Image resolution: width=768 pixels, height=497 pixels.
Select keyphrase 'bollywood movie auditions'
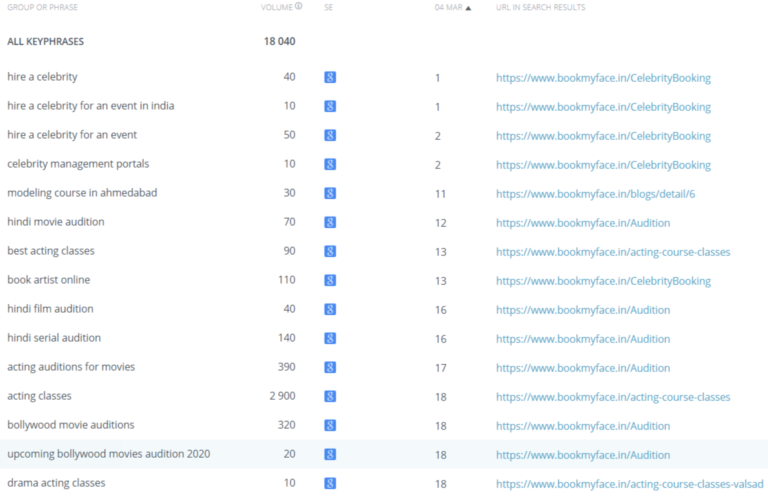click(x=71, y=425)
